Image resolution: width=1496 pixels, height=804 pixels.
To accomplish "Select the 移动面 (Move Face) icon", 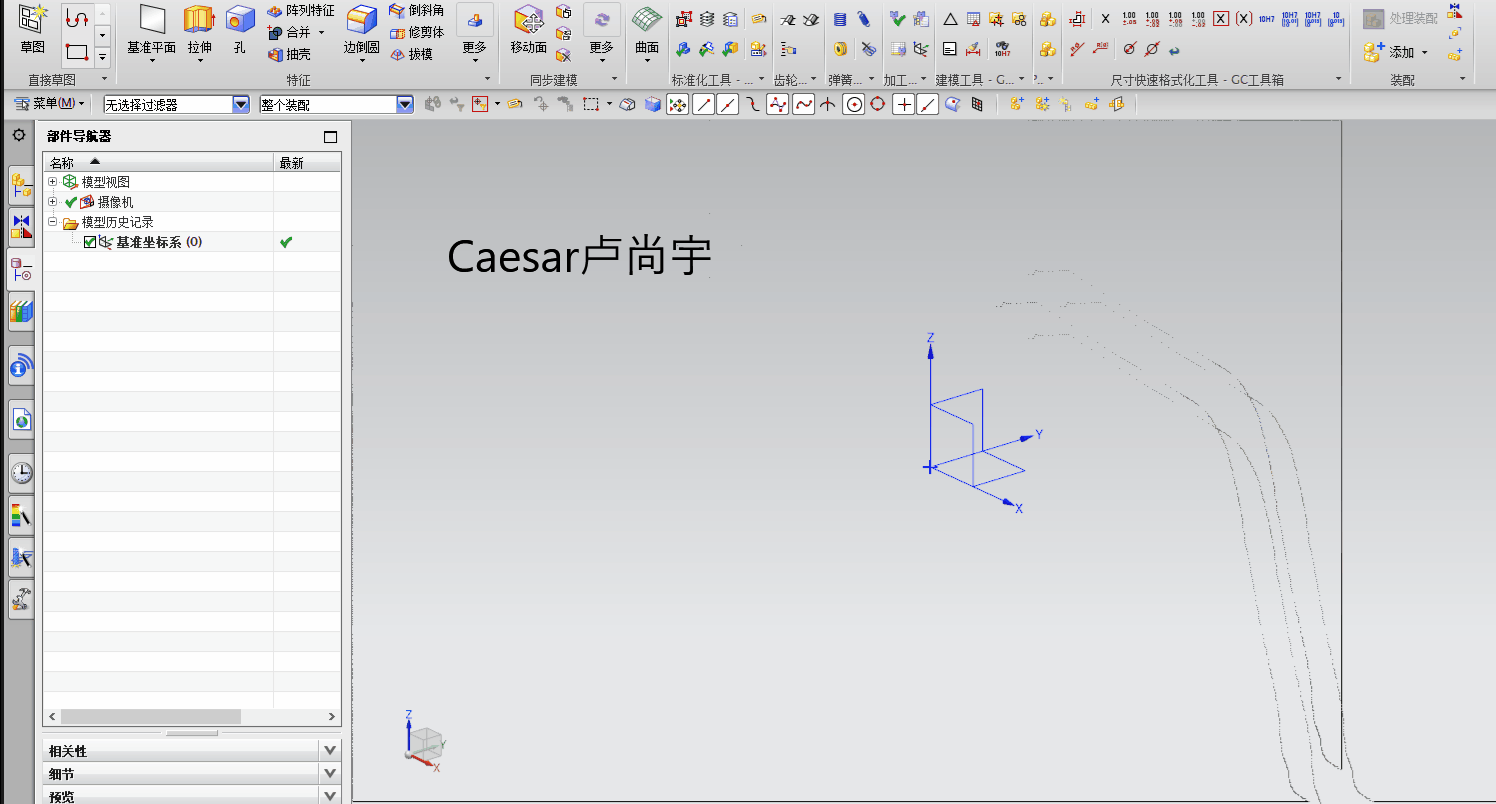I will (528, 19).
